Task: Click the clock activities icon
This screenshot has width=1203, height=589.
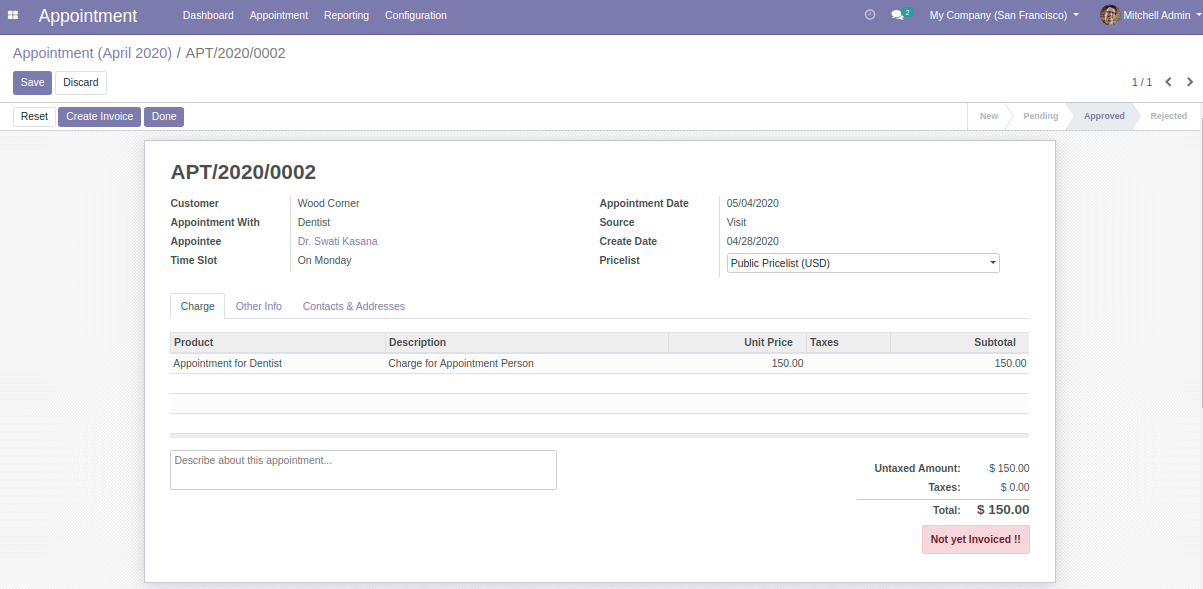Action: (x=869, y=15)
